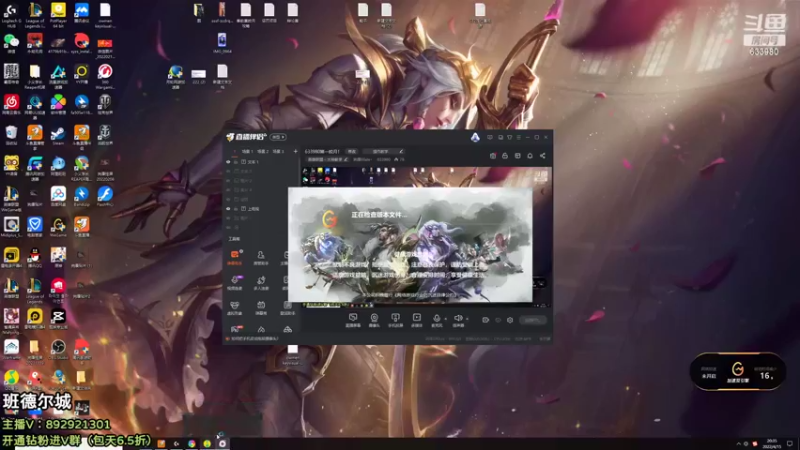Select scene tab 3
The height and width of the screenshot is (450, 800).
[278, 152]
